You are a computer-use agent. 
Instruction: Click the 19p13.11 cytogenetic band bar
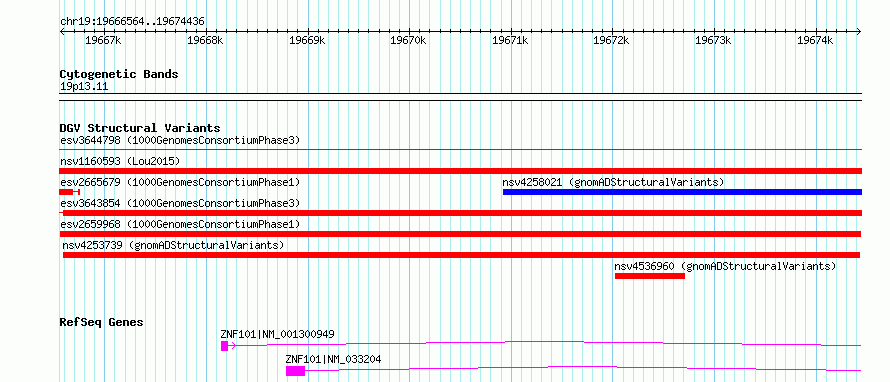click(460, 97)
